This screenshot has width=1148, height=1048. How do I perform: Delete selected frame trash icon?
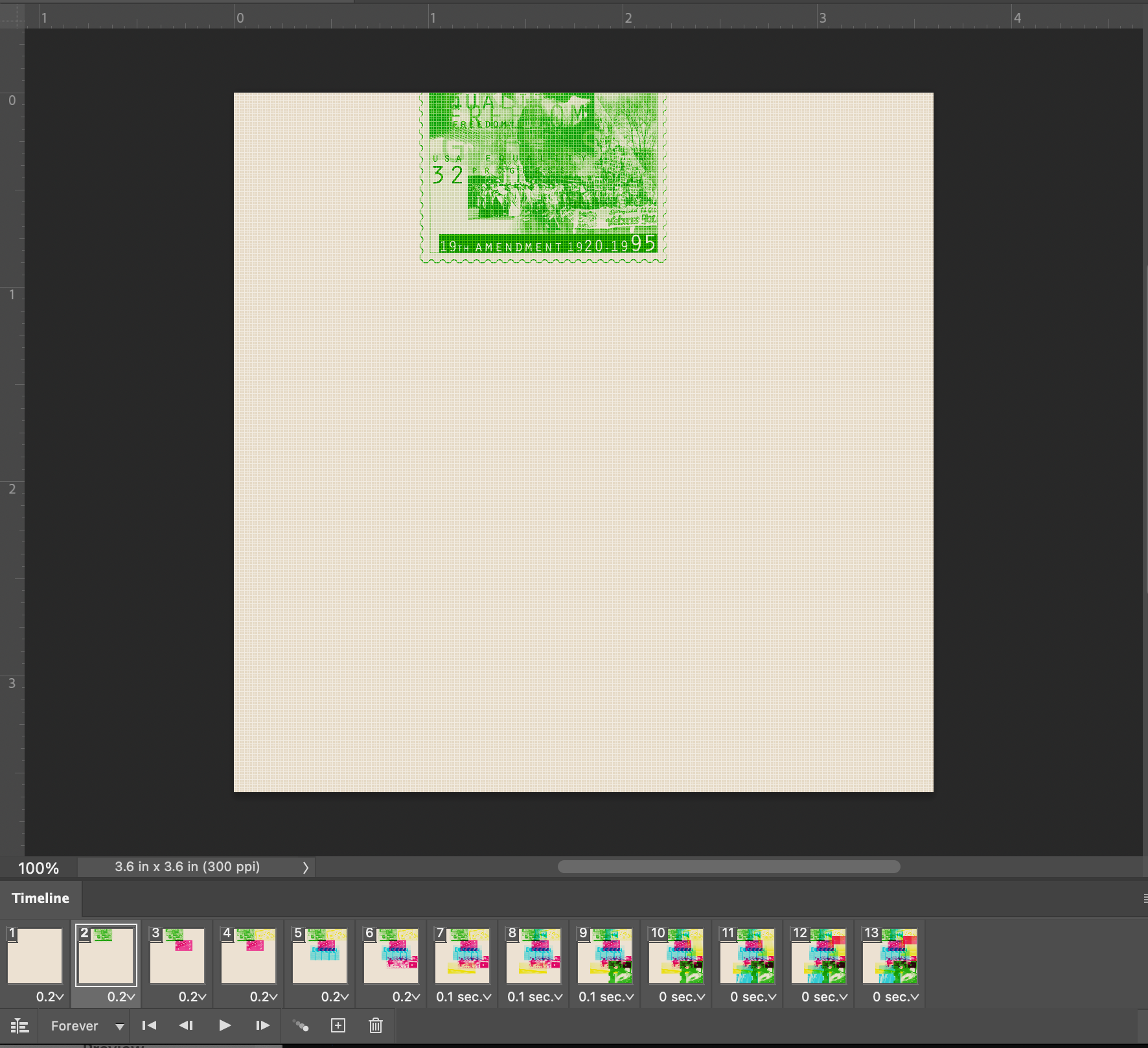(x=376, y=1025)
